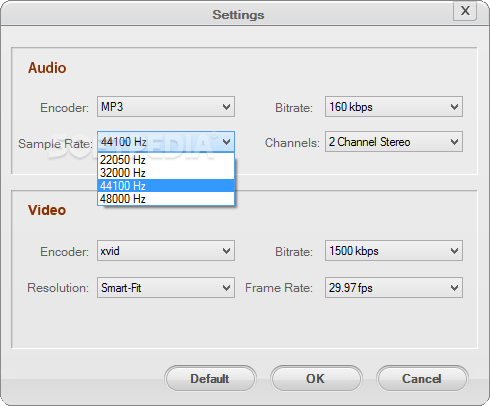Choose the highlighted 44100 Hz list option

166,186
